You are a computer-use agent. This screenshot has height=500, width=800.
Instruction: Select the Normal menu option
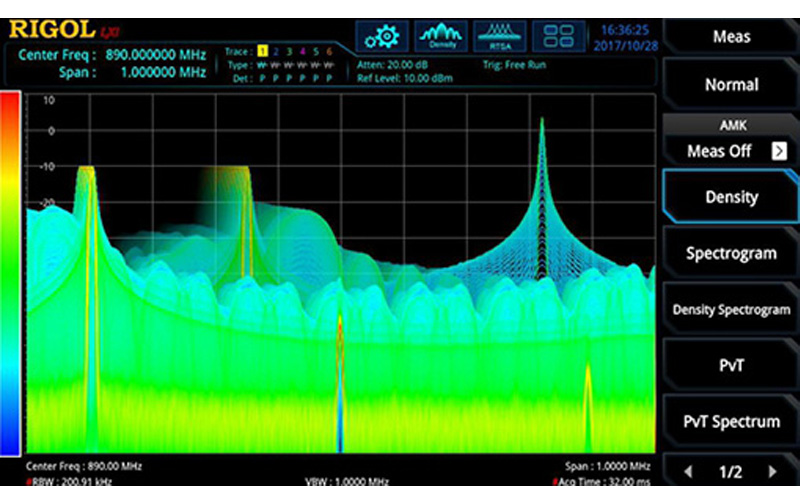(x=731, y=85)
